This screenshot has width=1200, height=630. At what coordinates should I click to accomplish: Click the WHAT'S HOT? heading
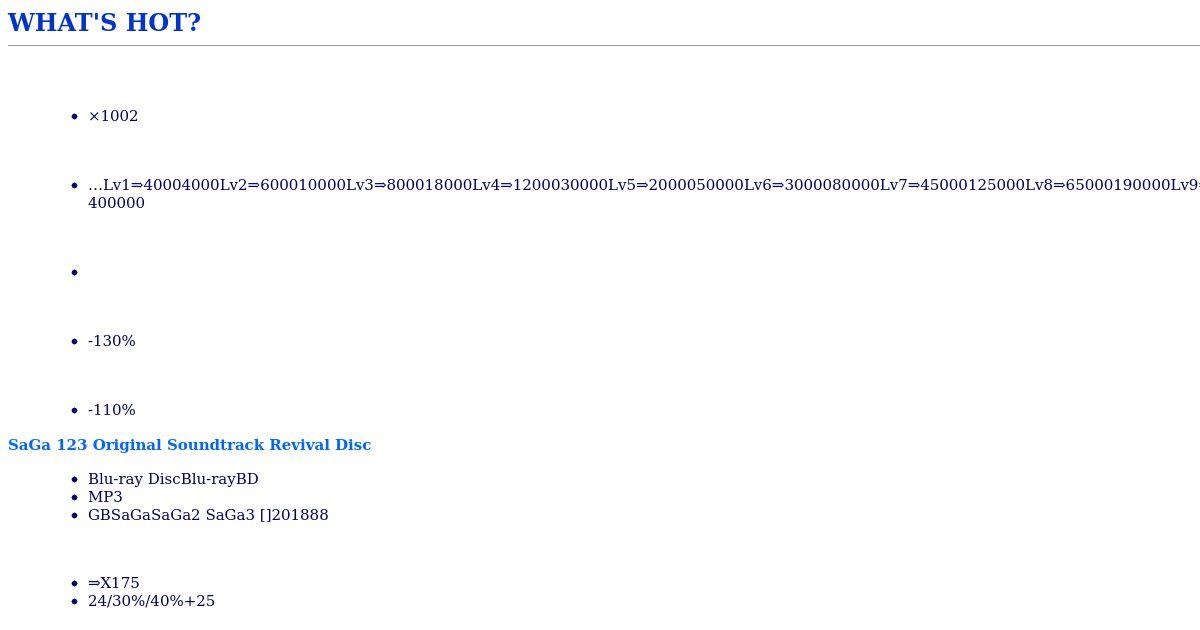[x=104, y=23]
